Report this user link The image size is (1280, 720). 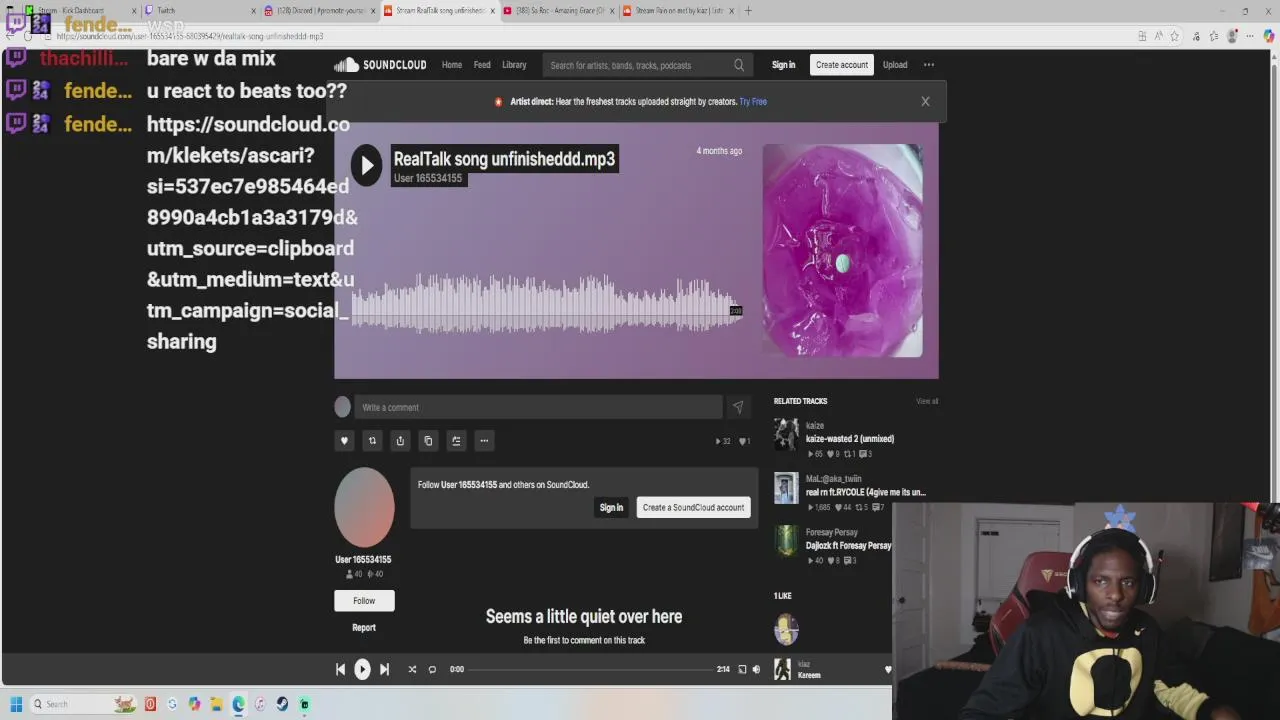[x=364, y=628]
